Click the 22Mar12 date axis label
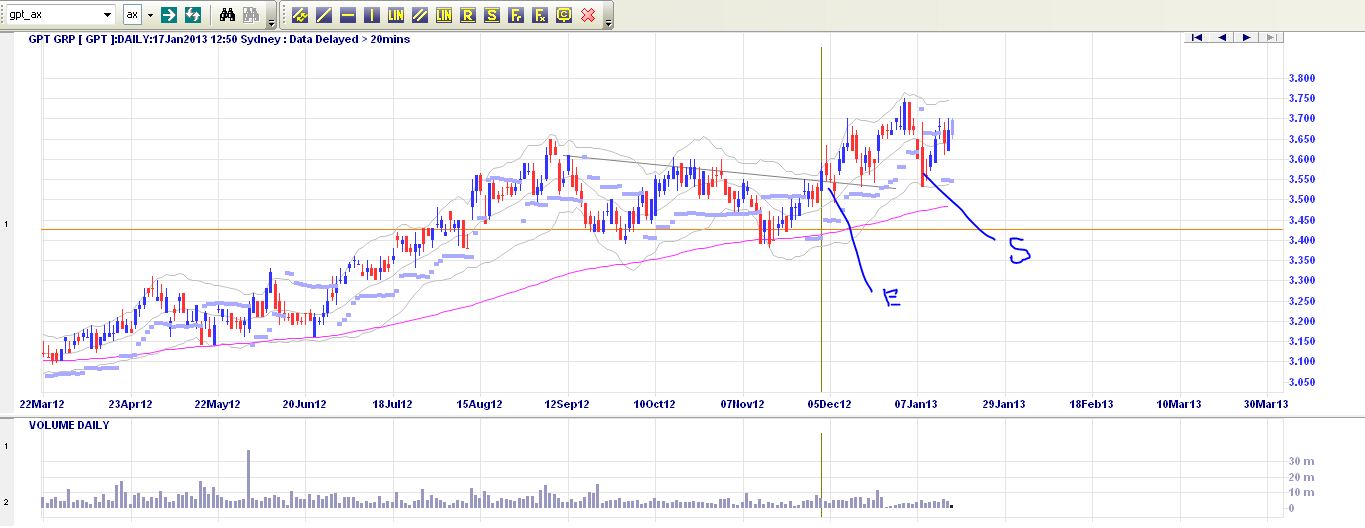Viewport: 1365px width, 528px height. tap(42, 405)
